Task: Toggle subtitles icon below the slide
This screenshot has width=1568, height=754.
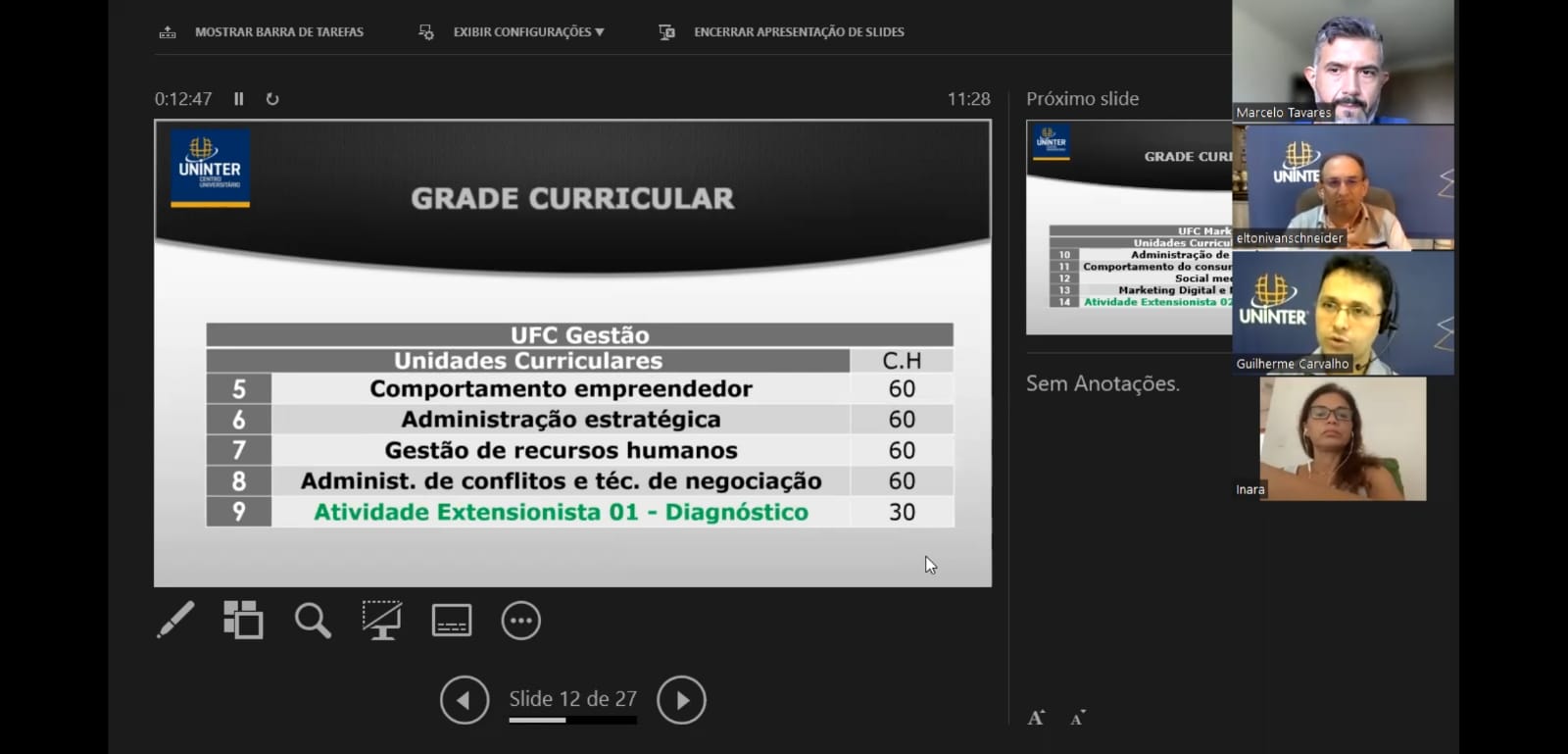Action: [x=452, y=620]
